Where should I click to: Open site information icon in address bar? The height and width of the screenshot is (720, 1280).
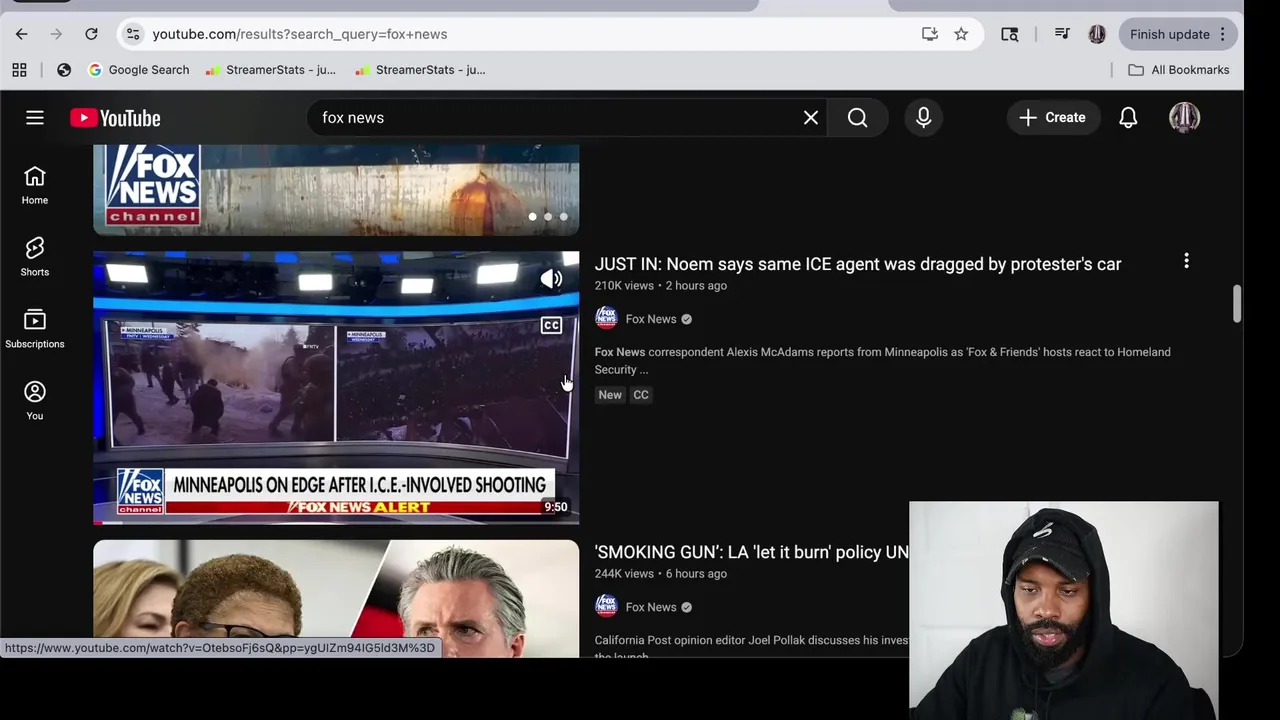pyautogui.click(x=133, y=34)
